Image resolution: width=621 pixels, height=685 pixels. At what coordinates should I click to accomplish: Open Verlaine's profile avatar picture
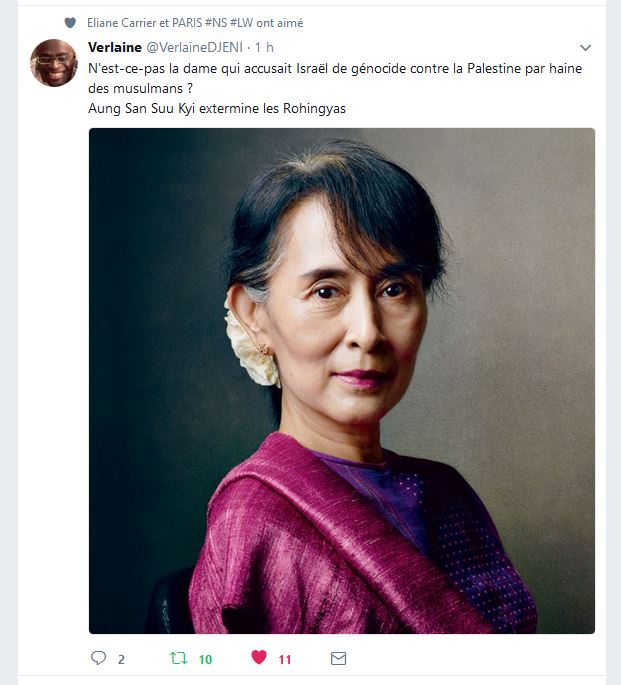pos(54,63)
